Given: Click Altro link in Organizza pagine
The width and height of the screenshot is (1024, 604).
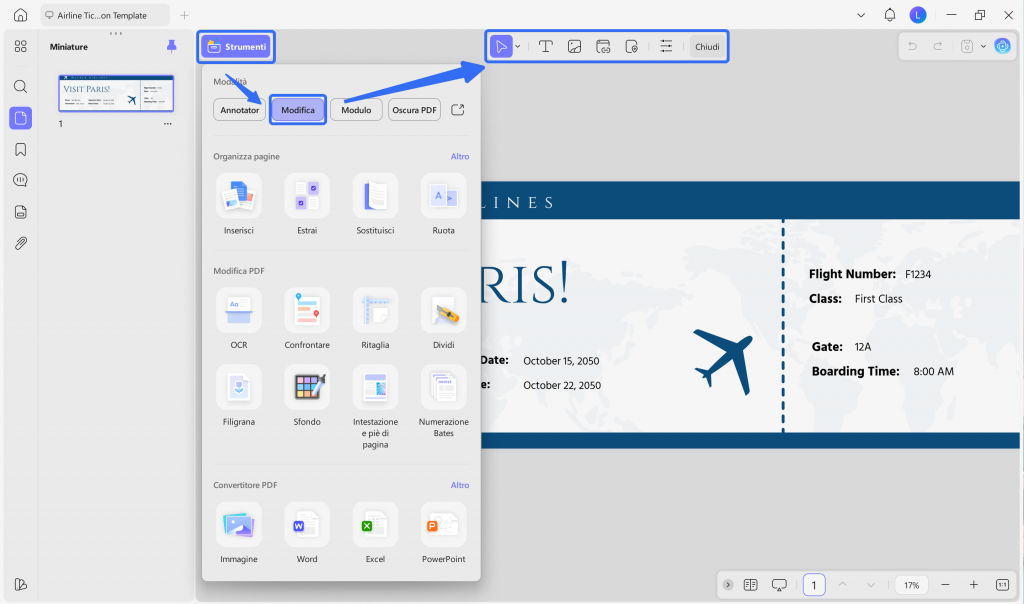Looking at the screenshot, I should pyautogui.click(x=460, y=157).
